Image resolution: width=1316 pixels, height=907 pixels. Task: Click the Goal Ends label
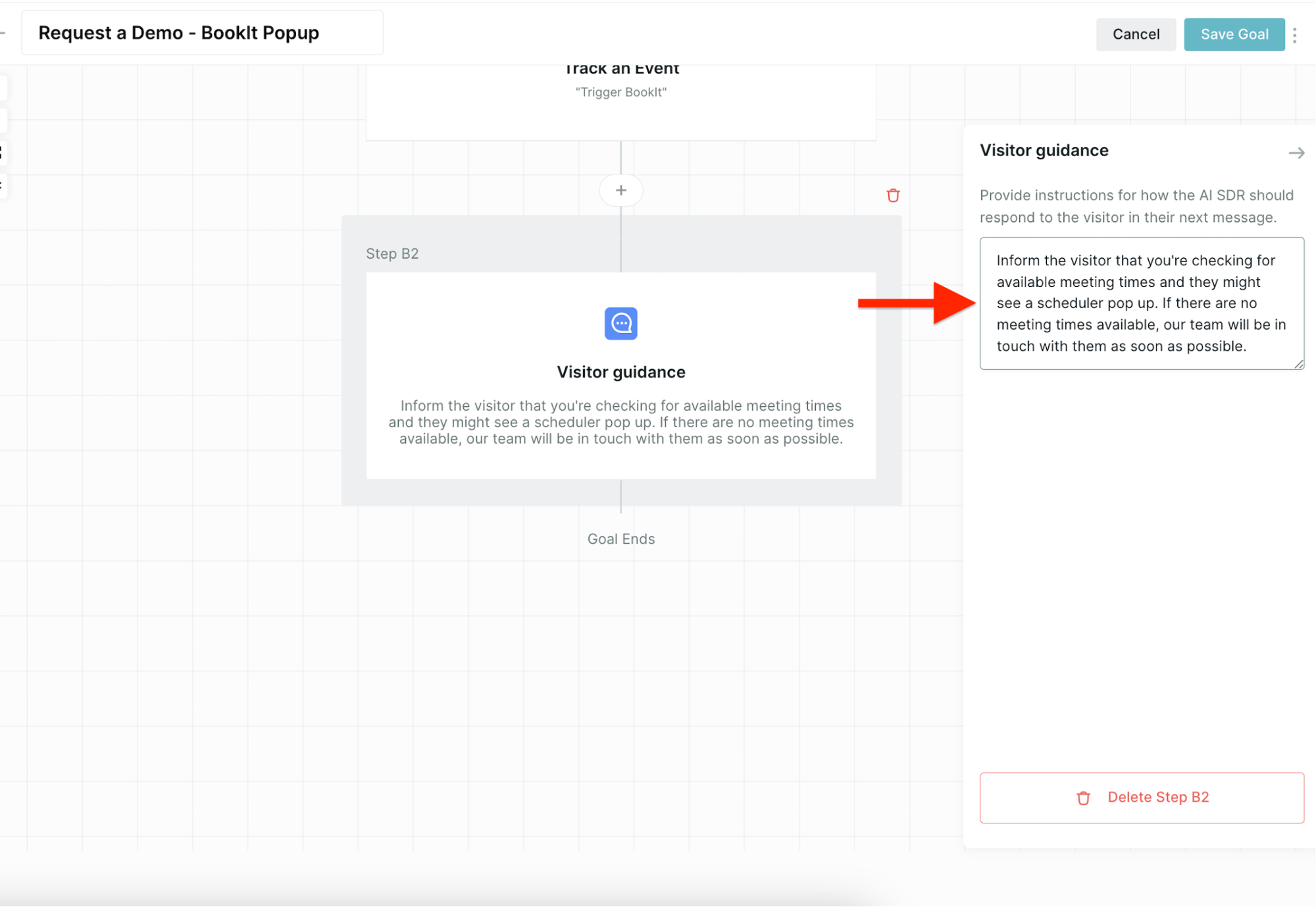(620, 539)
